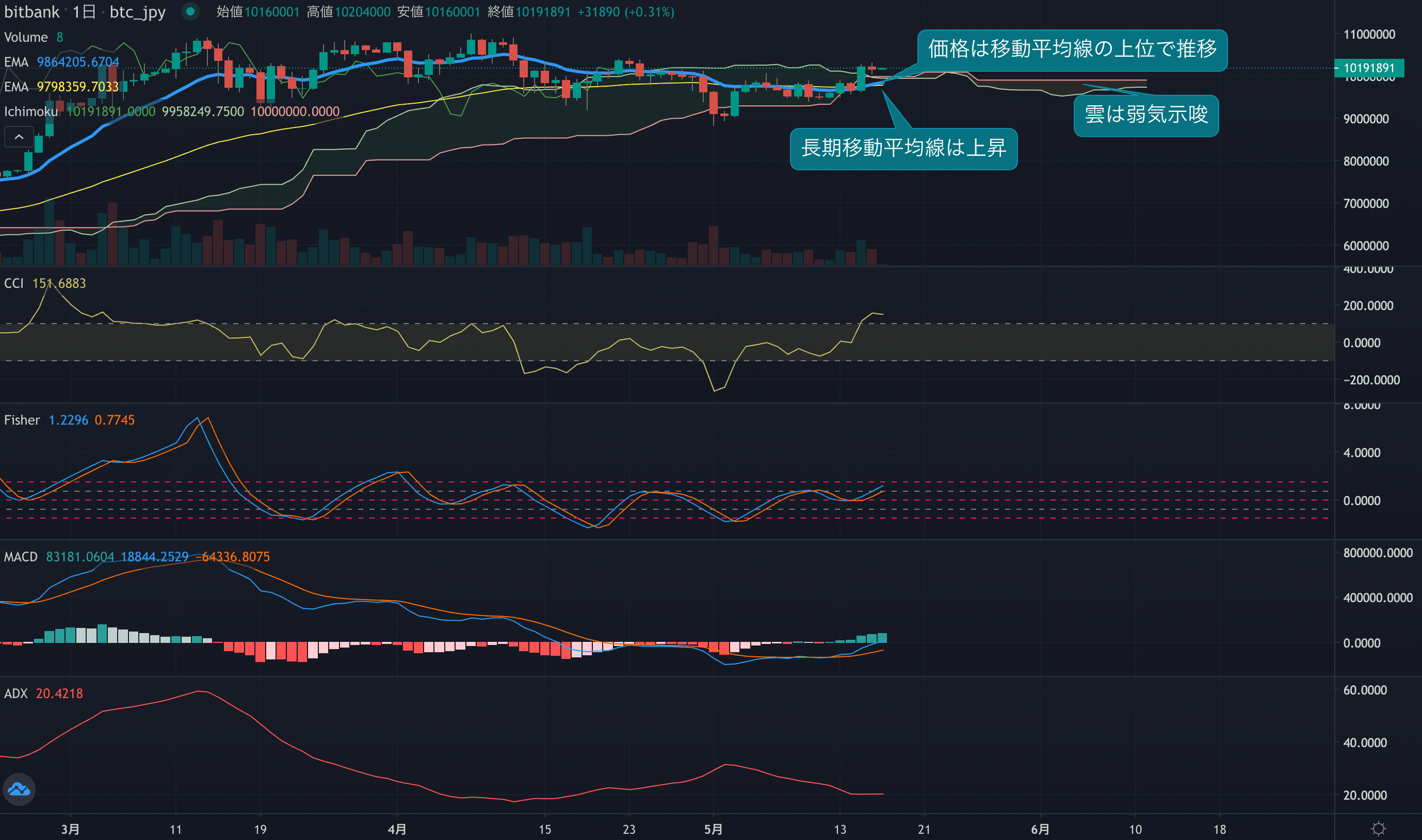Click the 5月 date on the time axis
Viewport: 1422px width, 840px height.
coord(713,829)
